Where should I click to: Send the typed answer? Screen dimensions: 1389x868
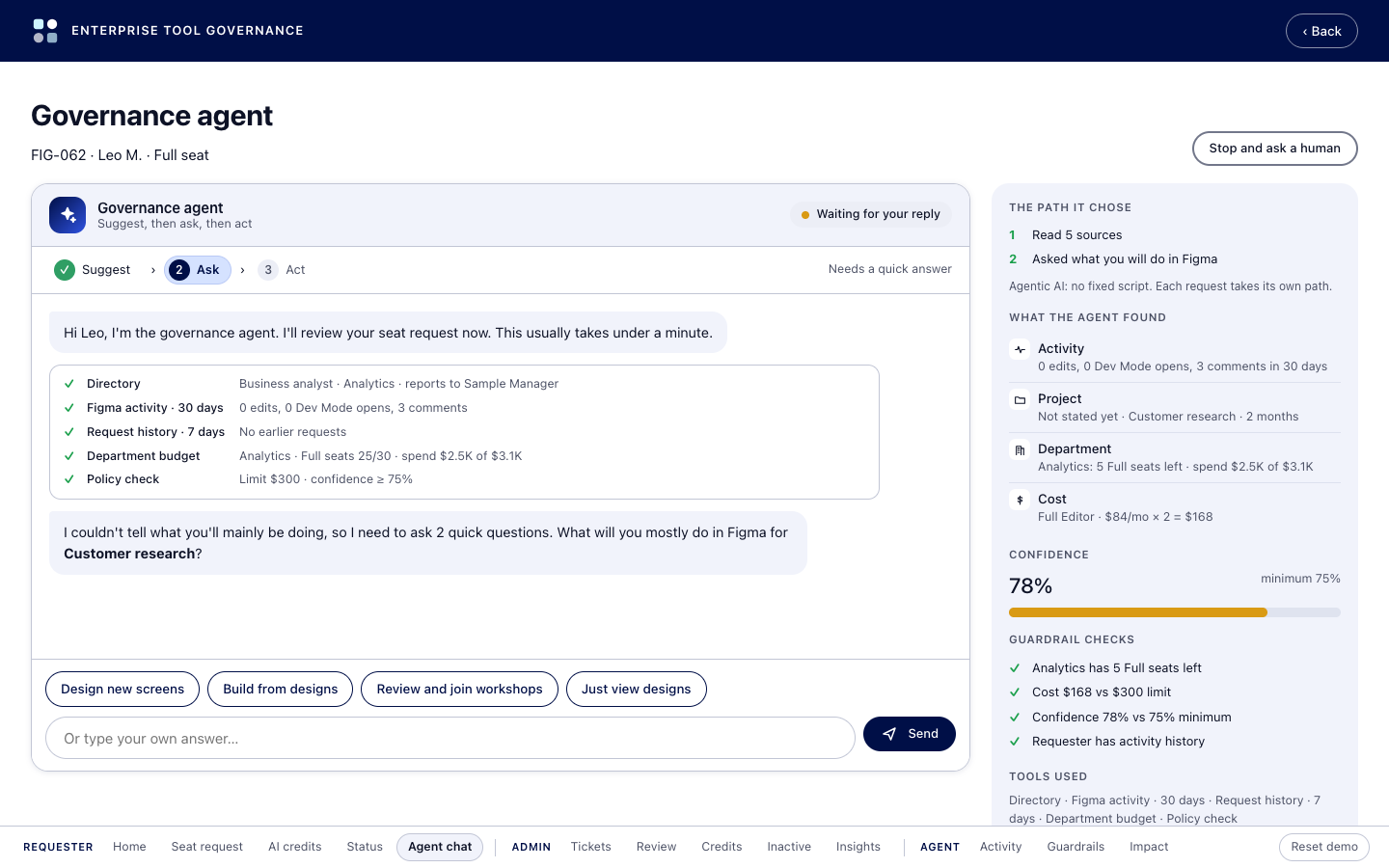pyautogui.click(x=910, y=734)
